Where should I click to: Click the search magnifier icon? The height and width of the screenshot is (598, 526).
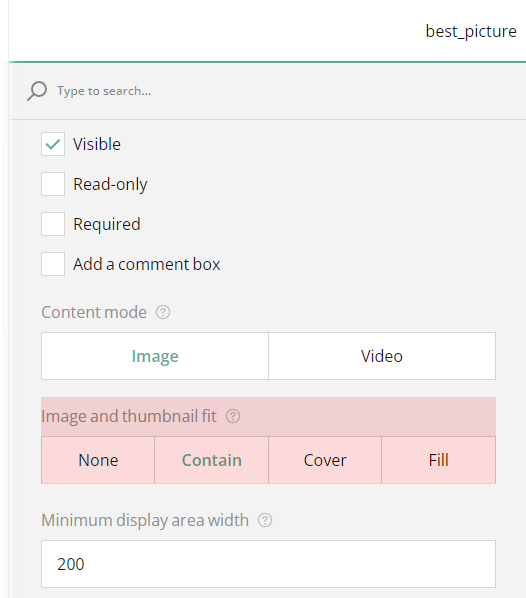tap(37, 91)
